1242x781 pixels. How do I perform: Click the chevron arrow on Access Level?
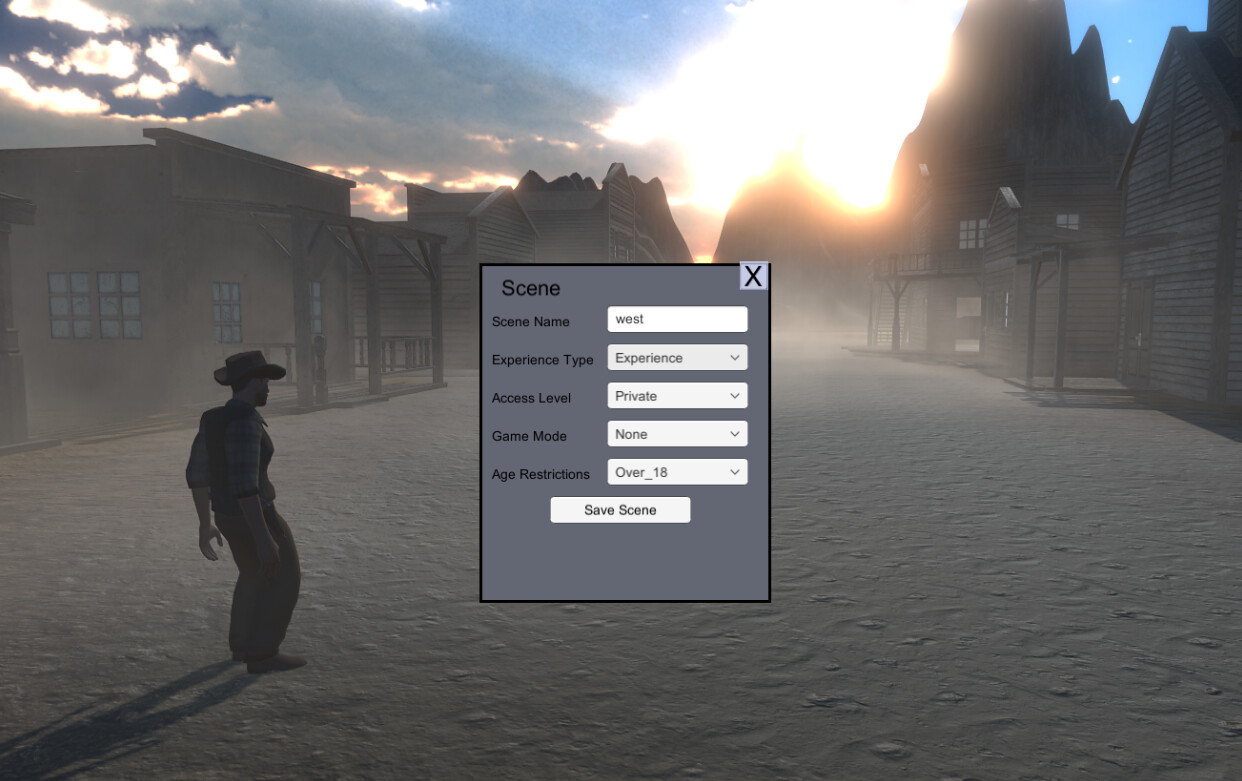tap(736, 395)
